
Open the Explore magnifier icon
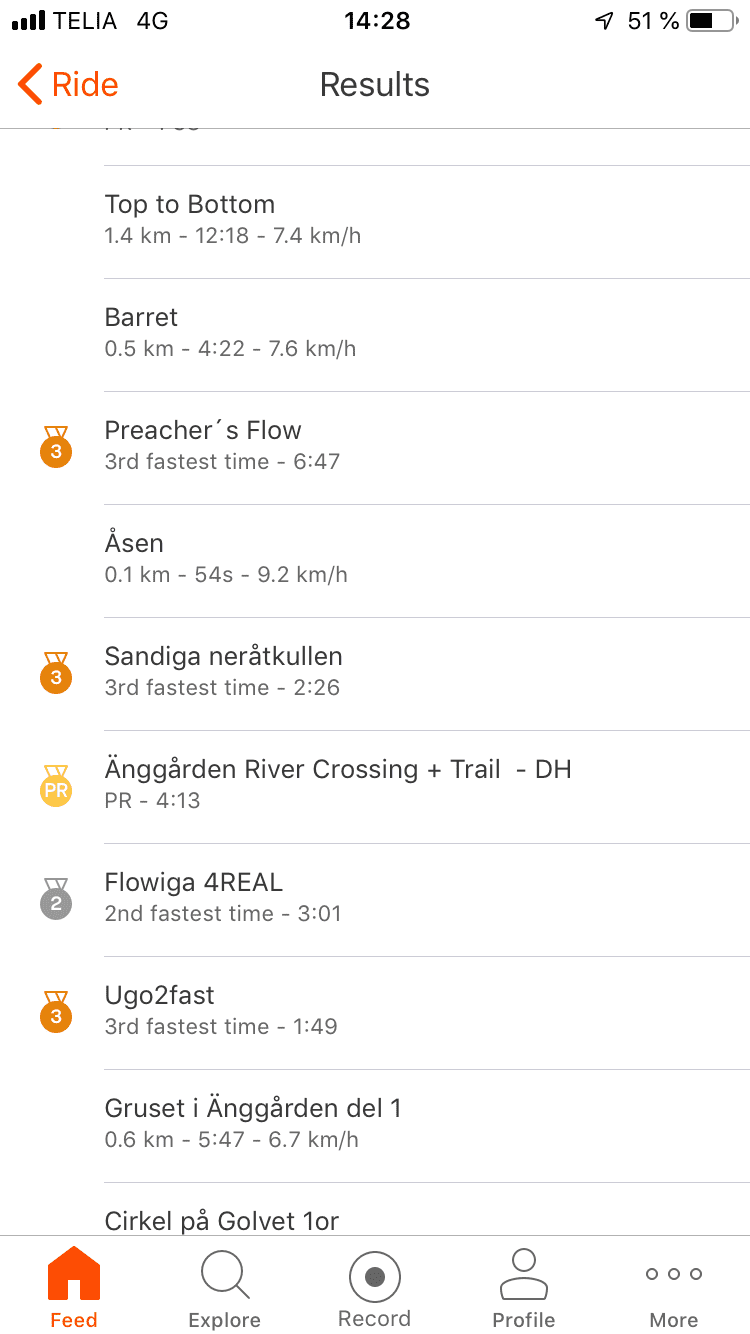[225, 1275]
